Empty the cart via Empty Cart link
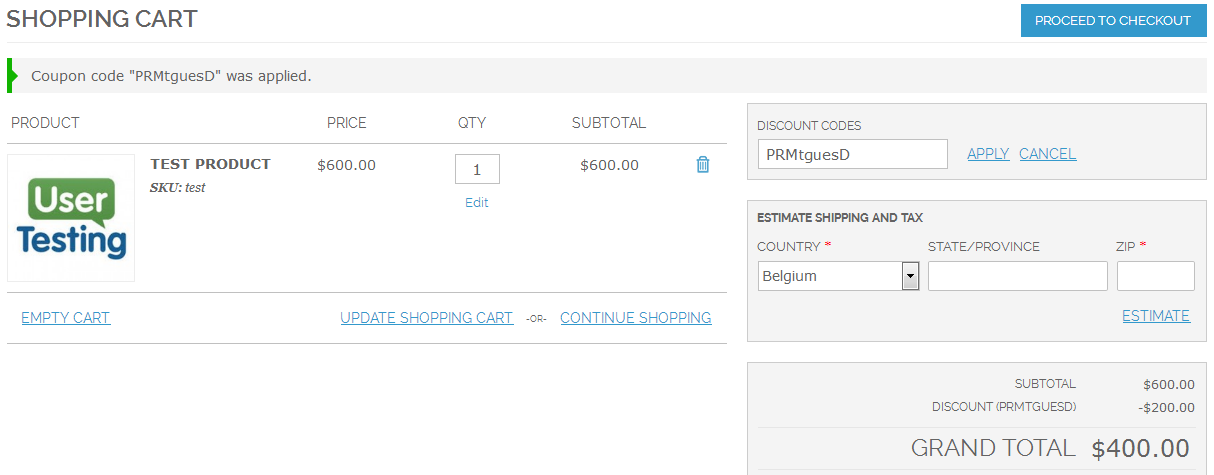The image size is (1214, 475). (x=66, y=318)
